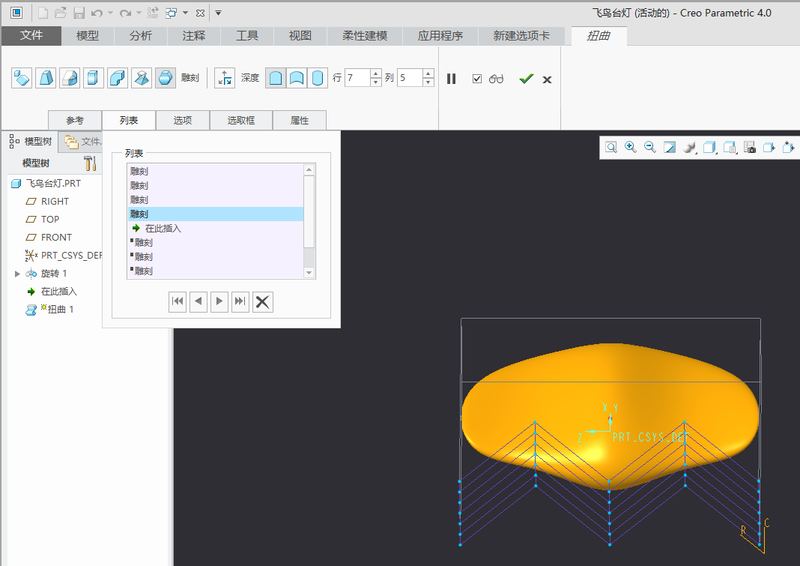This screenshot has height=566, width=800.
Task: Select the Transform warp tool icon
Action: 21,78
